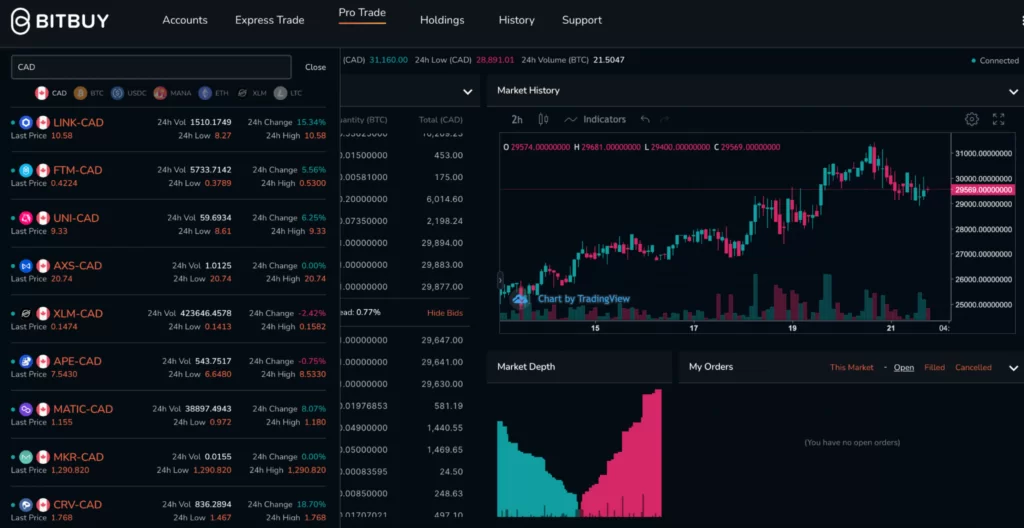
Task: Go to Express Trade
Action: 270,20
